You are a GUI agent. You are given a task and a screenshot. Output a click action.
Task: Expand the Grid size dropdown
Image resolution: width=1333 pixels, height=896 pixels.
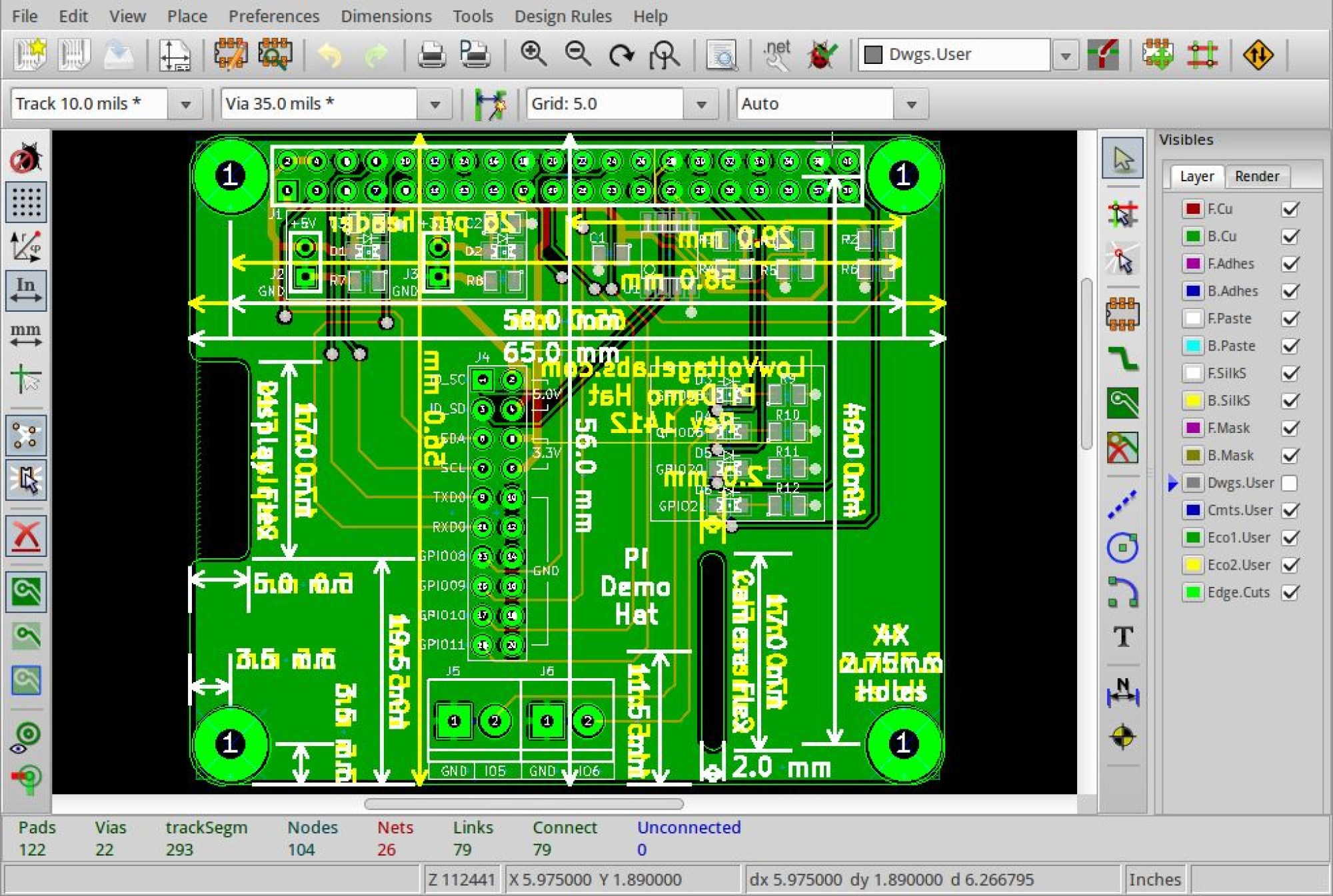701,105
